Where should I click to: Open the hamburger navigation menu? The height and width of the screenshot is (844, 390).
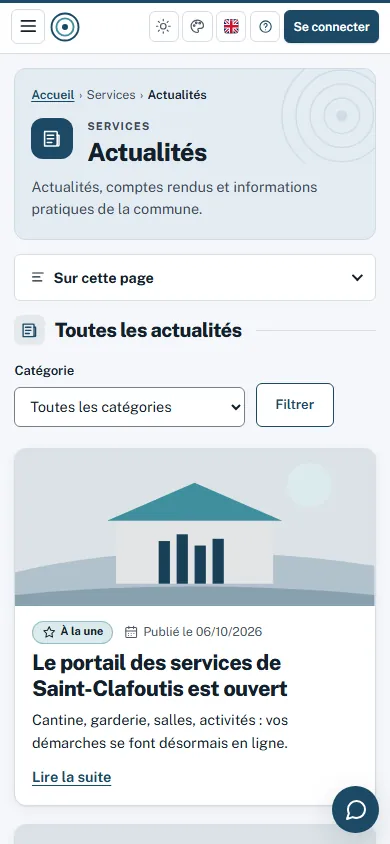coord(28,26)
